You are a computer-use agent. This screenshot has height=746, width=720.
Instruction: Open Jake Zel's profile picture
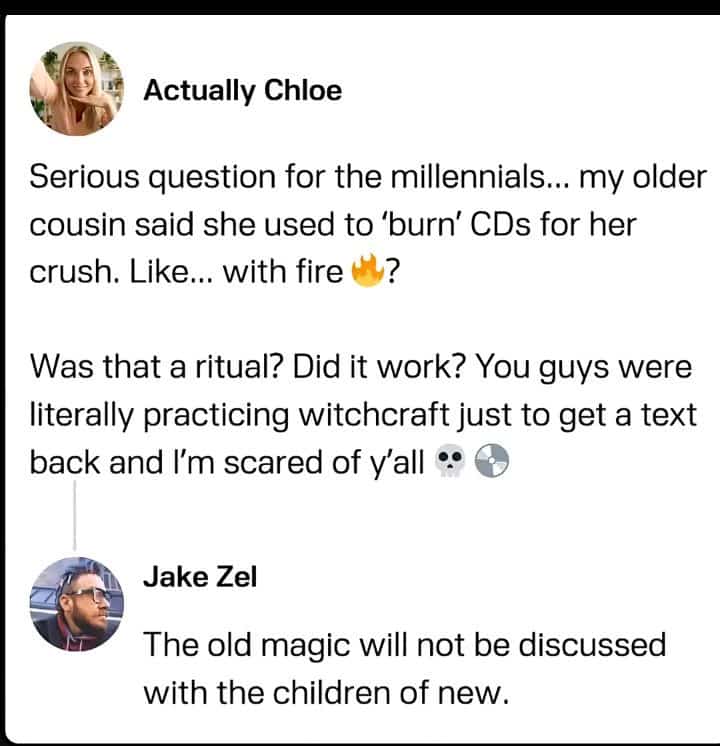point(77,604)
